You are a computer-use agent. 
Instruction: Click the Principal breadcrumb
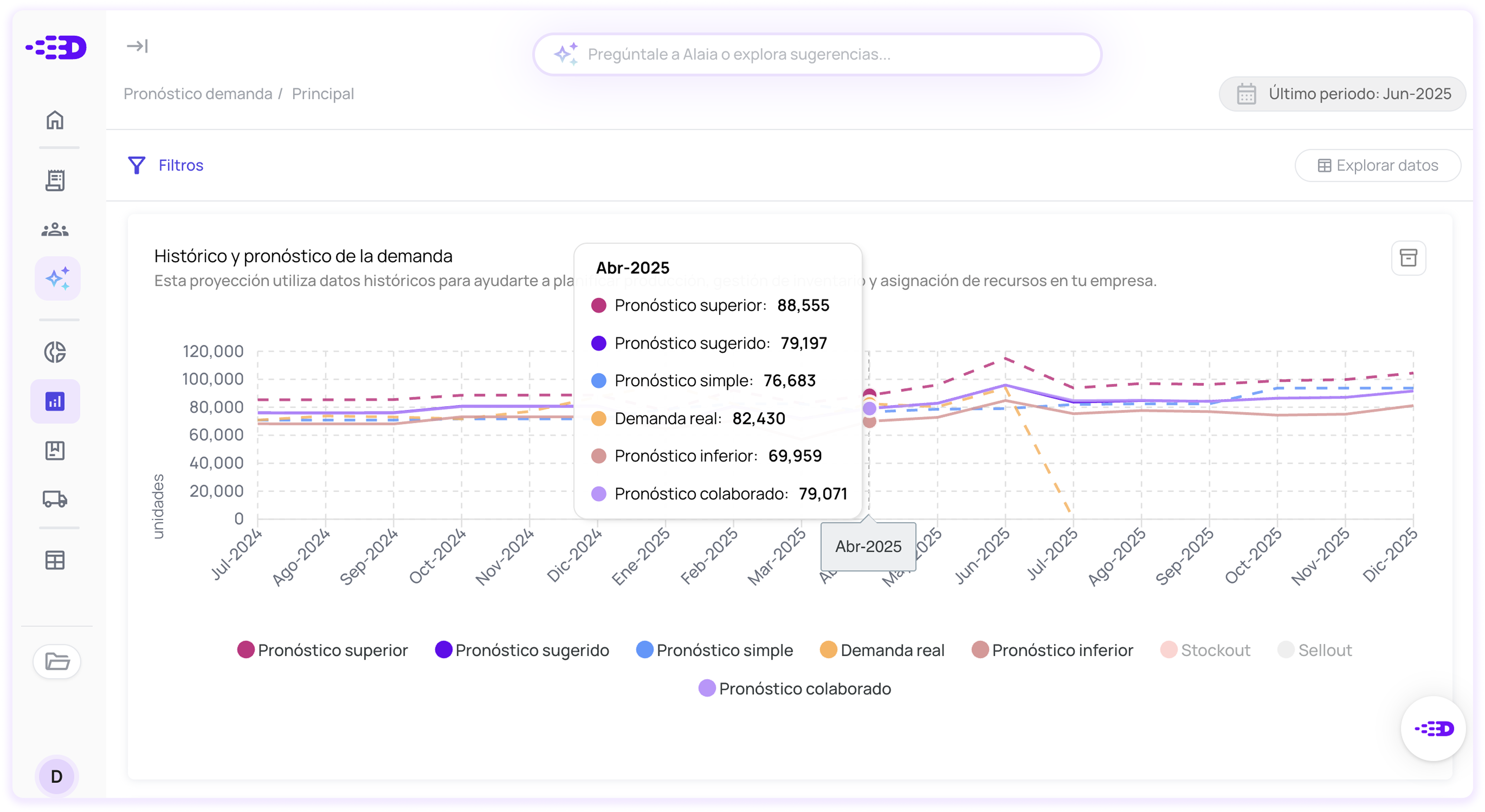click(323, 94)
